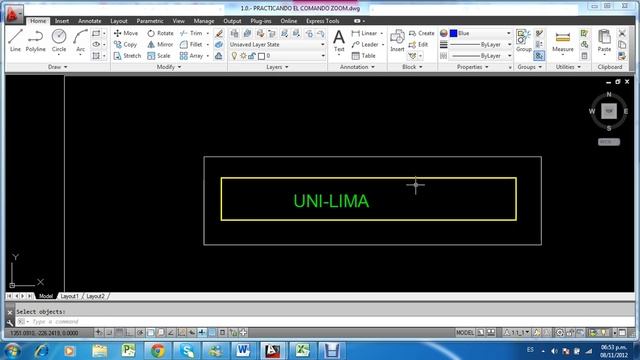Screen dimensions: 640x360
Task: Open Google Chrome from the taskbar
Action: [158, 351]
